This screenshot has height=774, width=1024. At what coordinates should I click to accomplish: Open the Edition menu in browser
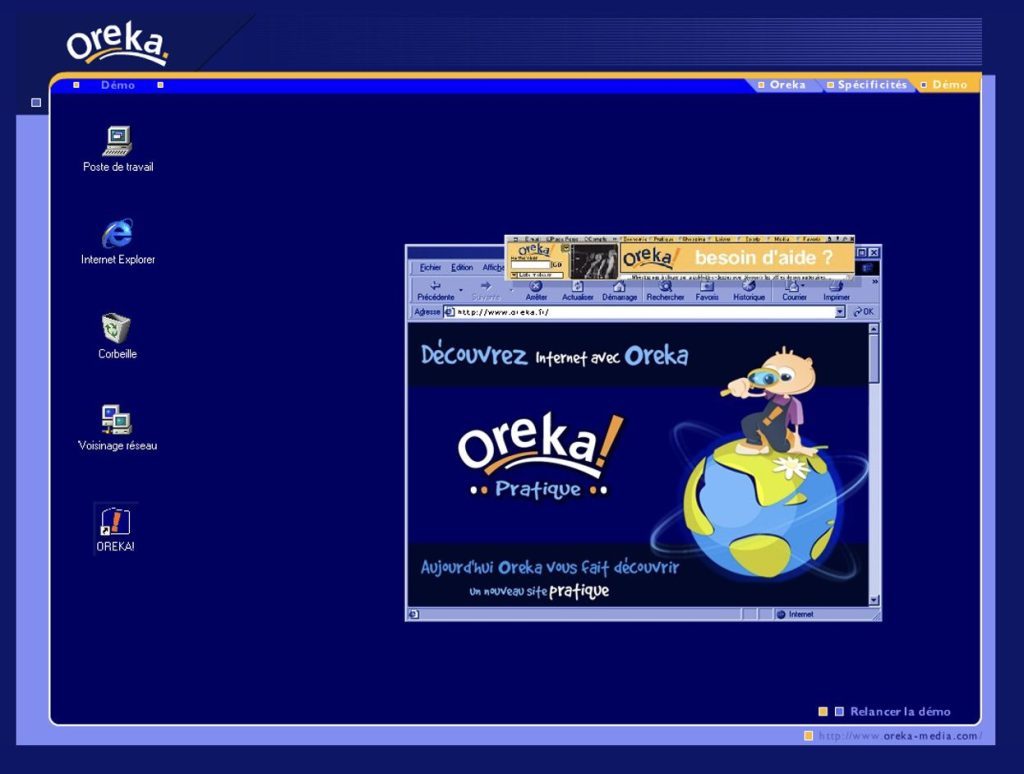[462, 268]
